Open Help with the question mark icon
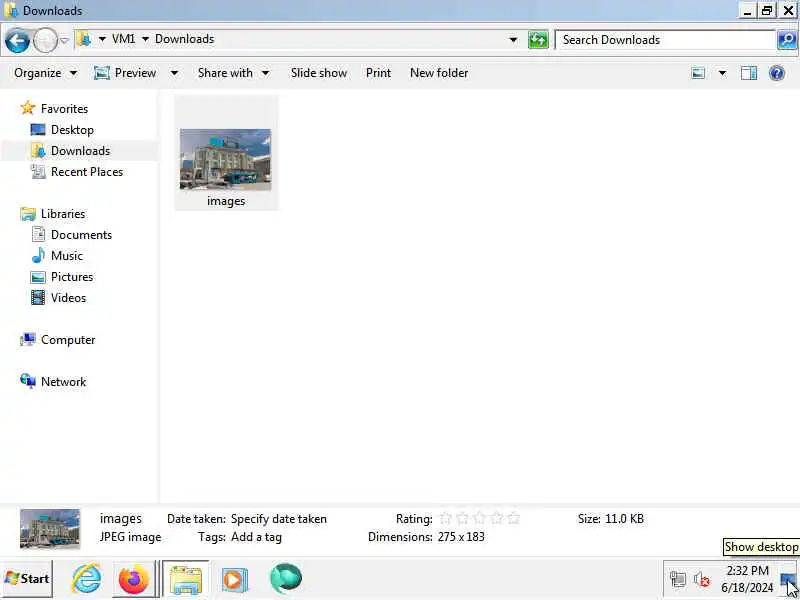The height and width of the screenshot is (600, 800). [777, 73]
